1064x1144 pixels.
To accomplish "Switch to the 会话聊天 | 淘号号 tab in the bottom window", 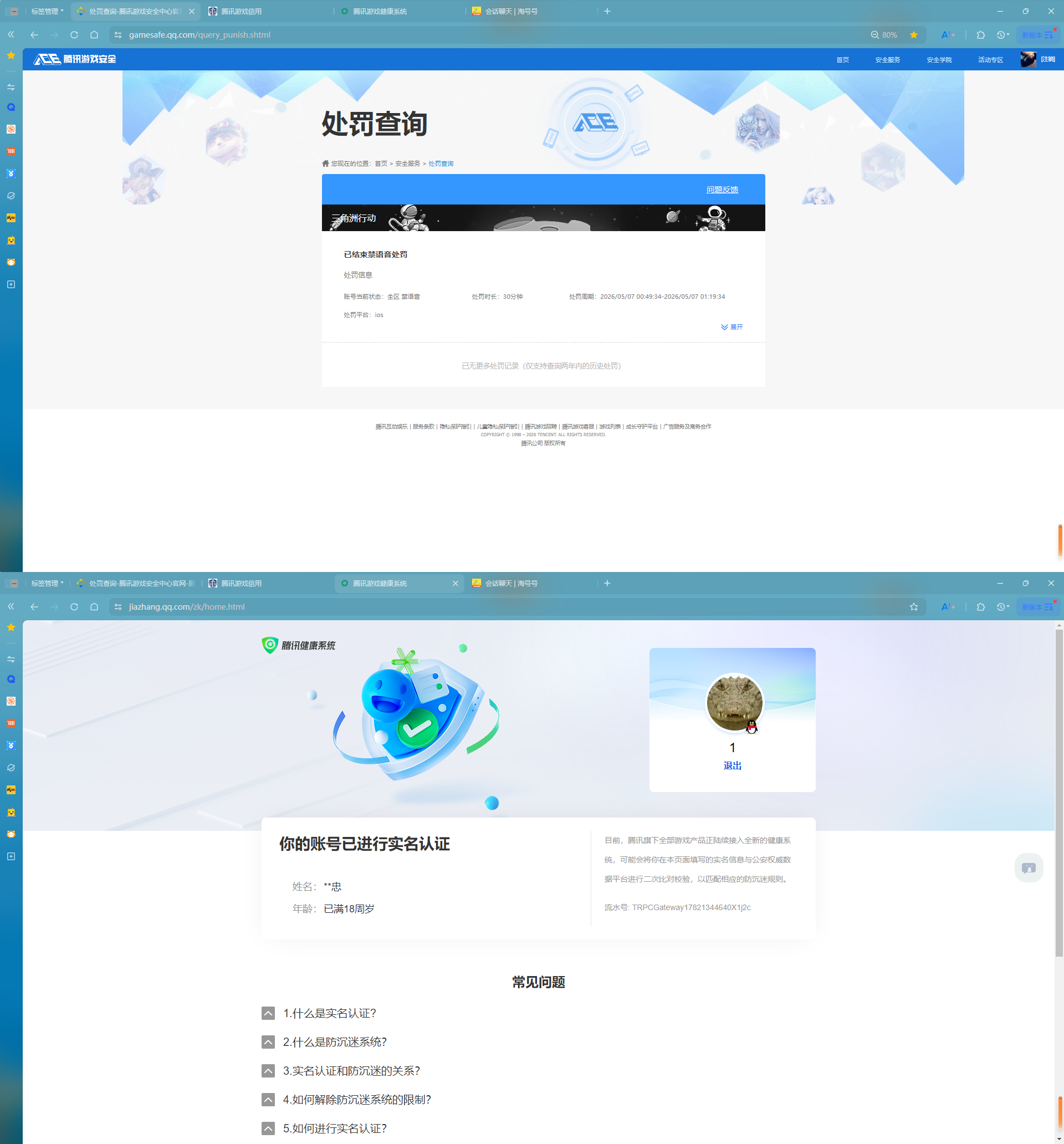I will [x=531, y=583].
